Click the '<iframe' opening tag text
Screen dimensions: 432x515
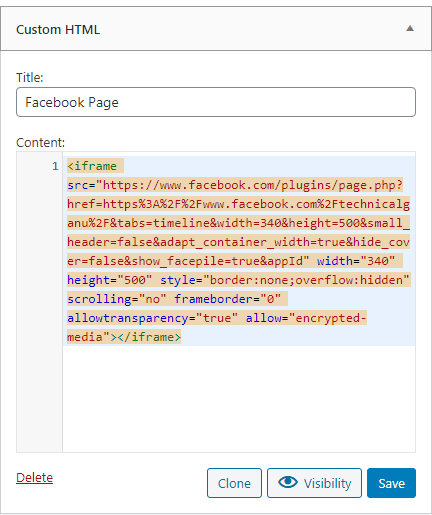tap(92, 166)
